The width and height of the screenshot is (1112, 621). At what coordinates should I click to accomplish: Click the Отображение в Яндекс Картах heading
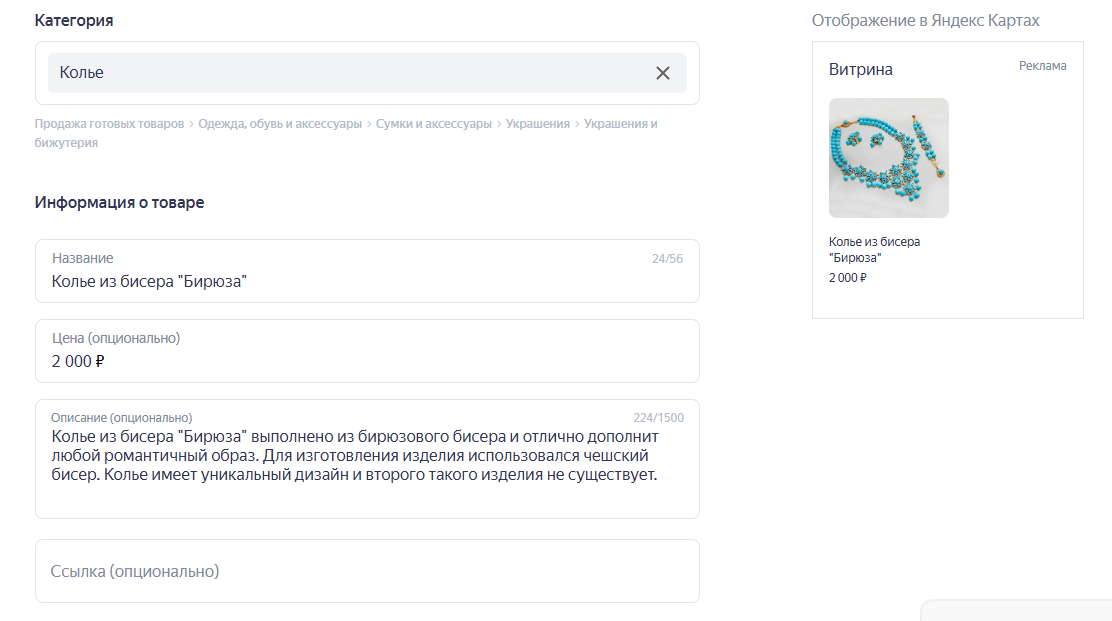tap(925, 21)
